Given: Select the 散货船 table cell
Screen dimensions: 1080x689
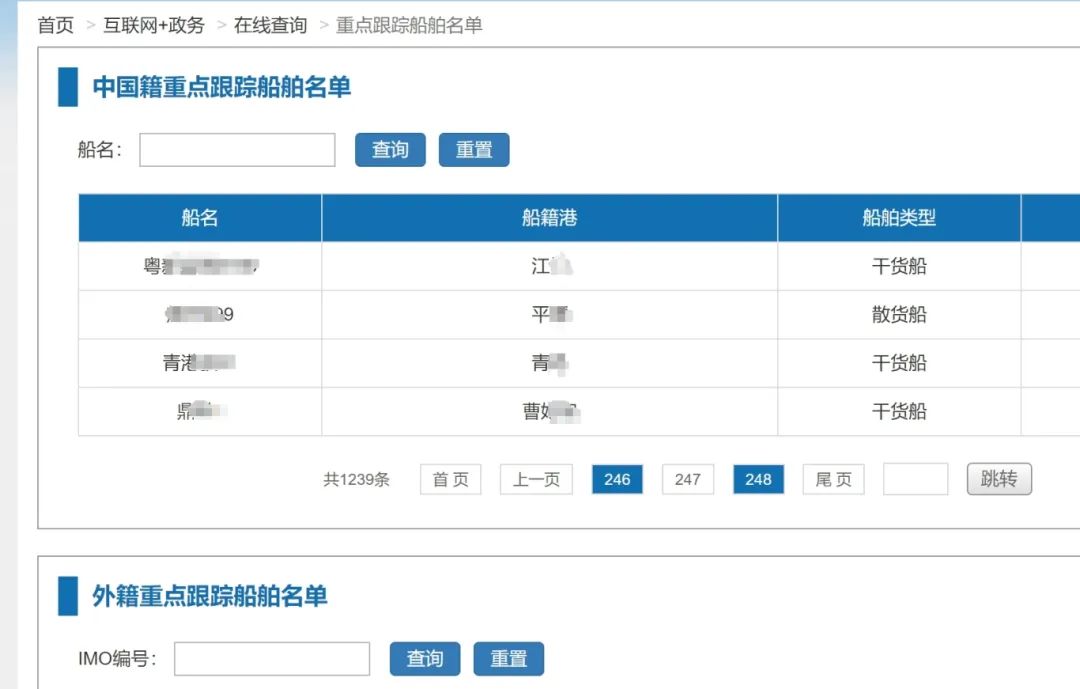Looking at the screenshot, I should coord(899,315).
